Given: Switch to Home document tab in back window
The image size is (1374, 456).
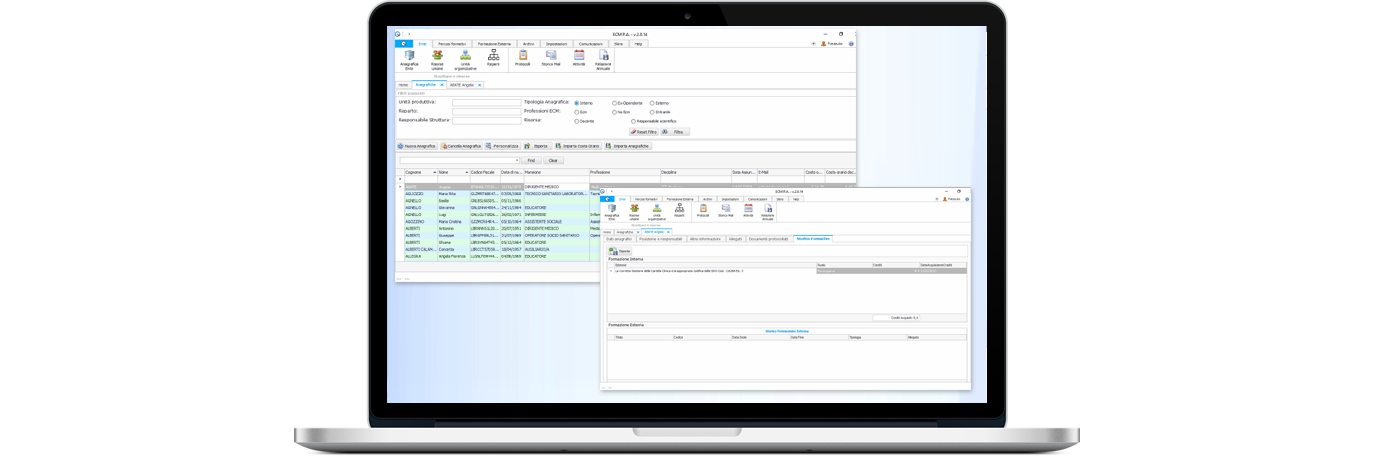Looking at the screenshot, I should pyautogui.click(x=403, y=85).
